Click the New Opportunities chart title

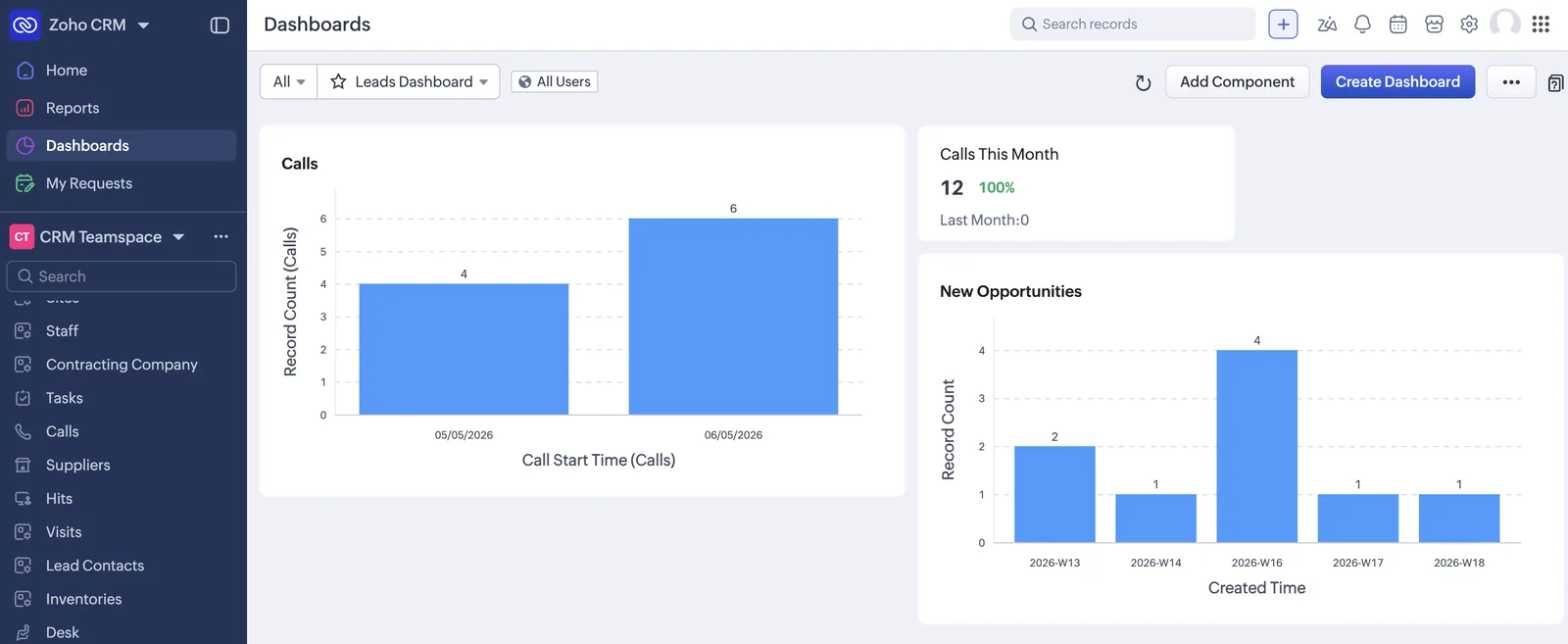pyautogui.click(x=1010, y=291)
